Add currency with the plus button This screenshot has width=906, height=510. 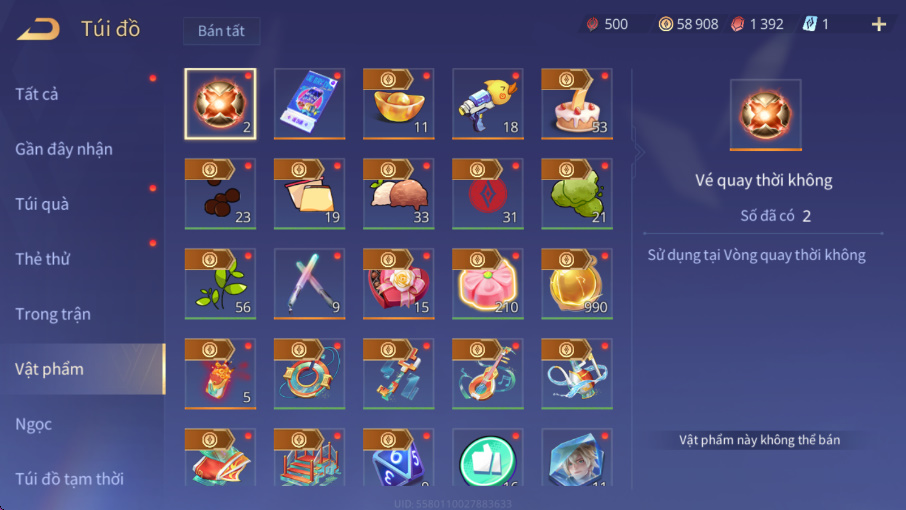(x=879, y=24)
